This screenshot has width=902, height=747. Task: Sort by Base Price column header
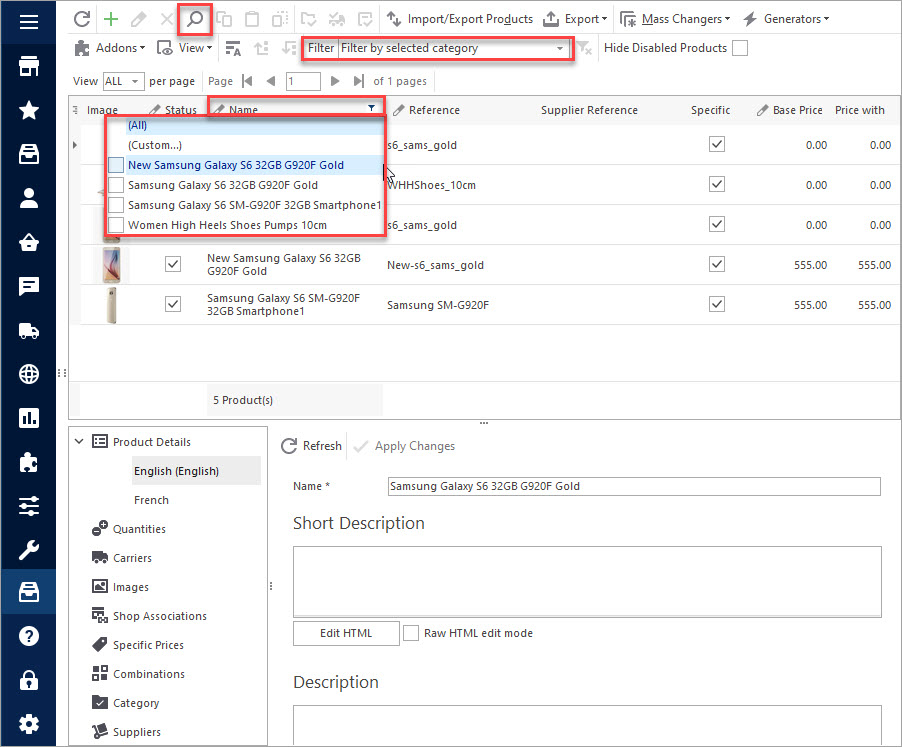pyautogui.click(x=797, y=110)
